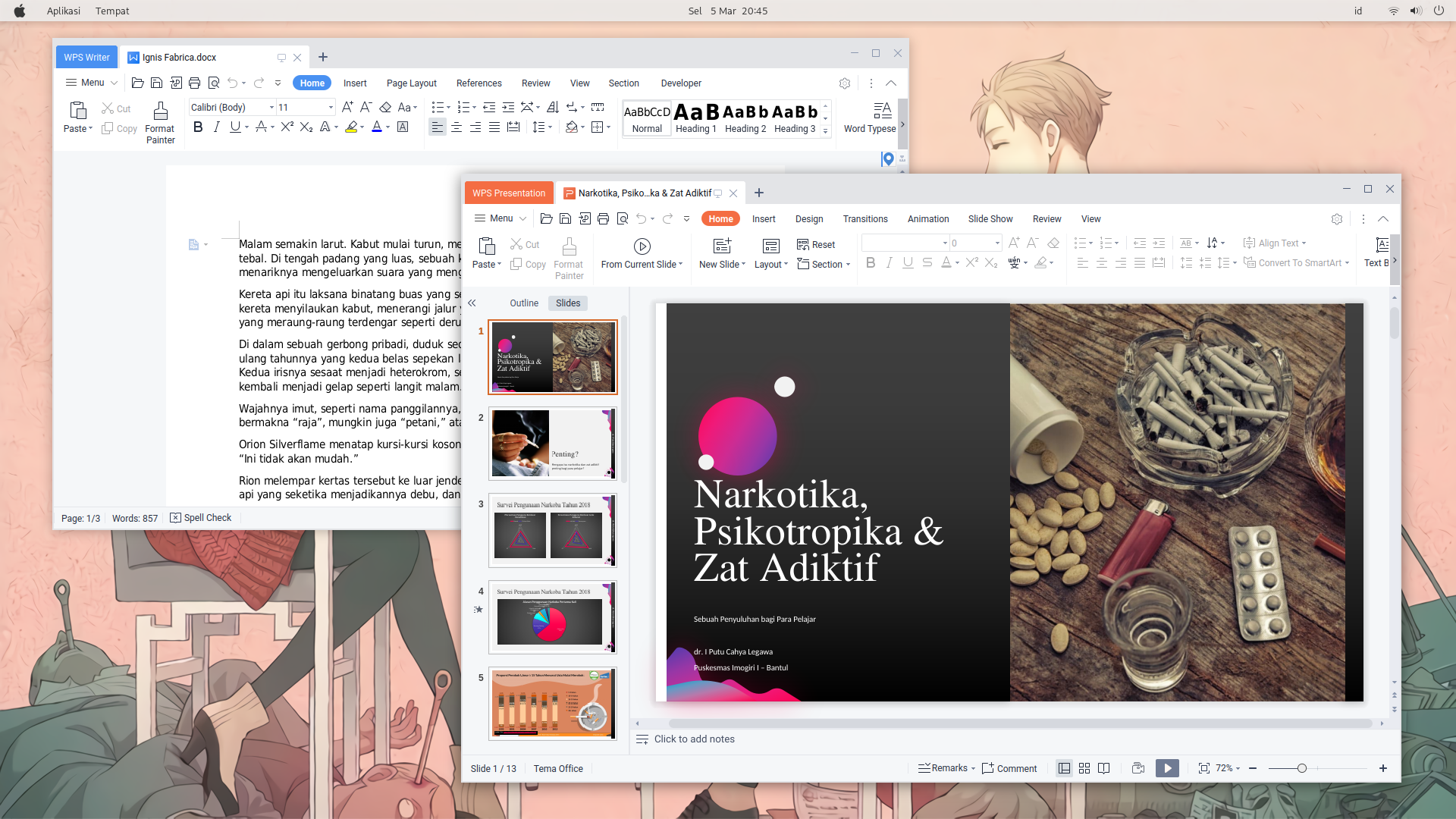Click the Bold icon in Writer
The image size is (1456, 819).
tap(198, 127)
